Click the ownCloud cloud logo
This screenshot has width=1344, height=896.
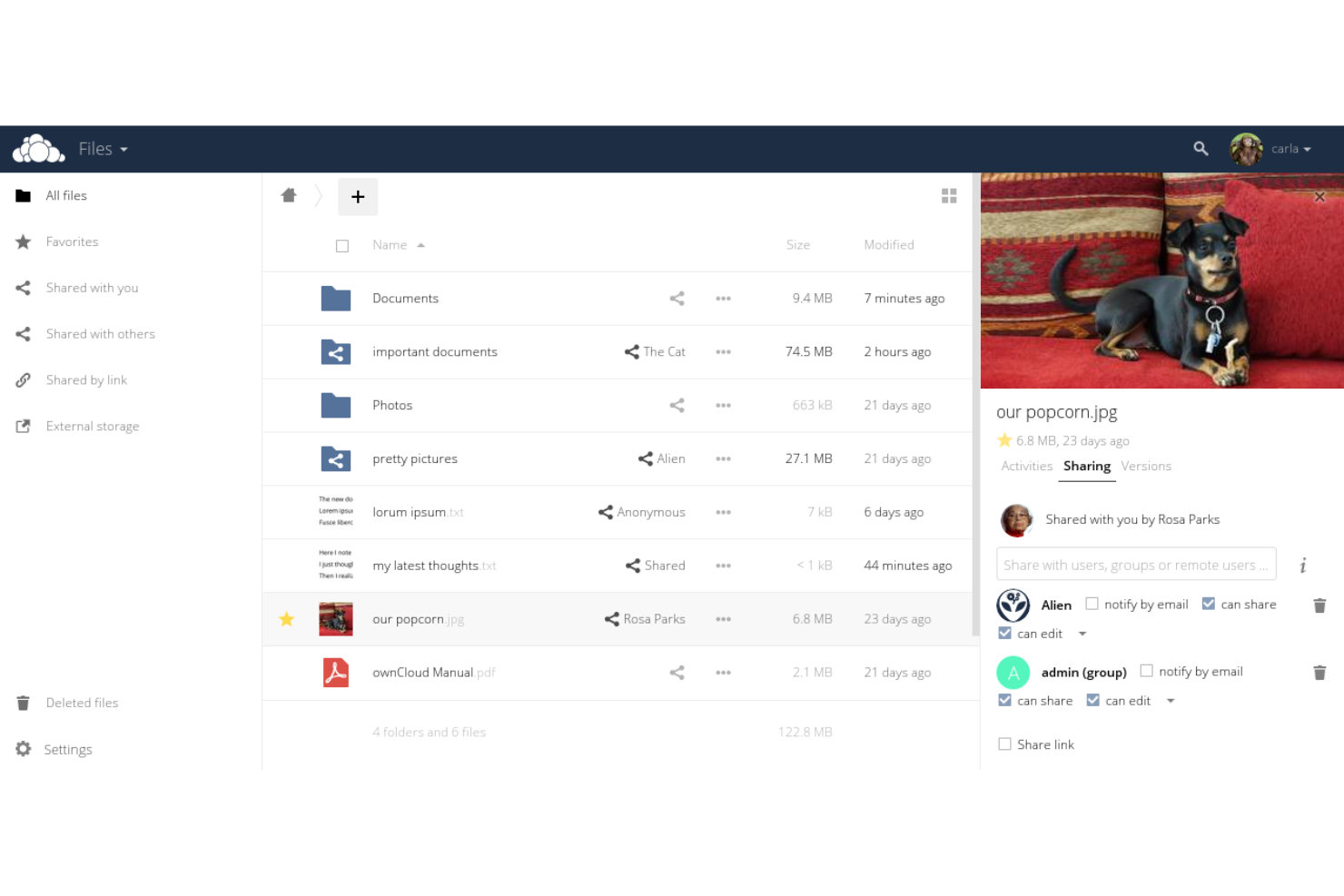(x=37, y=148)
